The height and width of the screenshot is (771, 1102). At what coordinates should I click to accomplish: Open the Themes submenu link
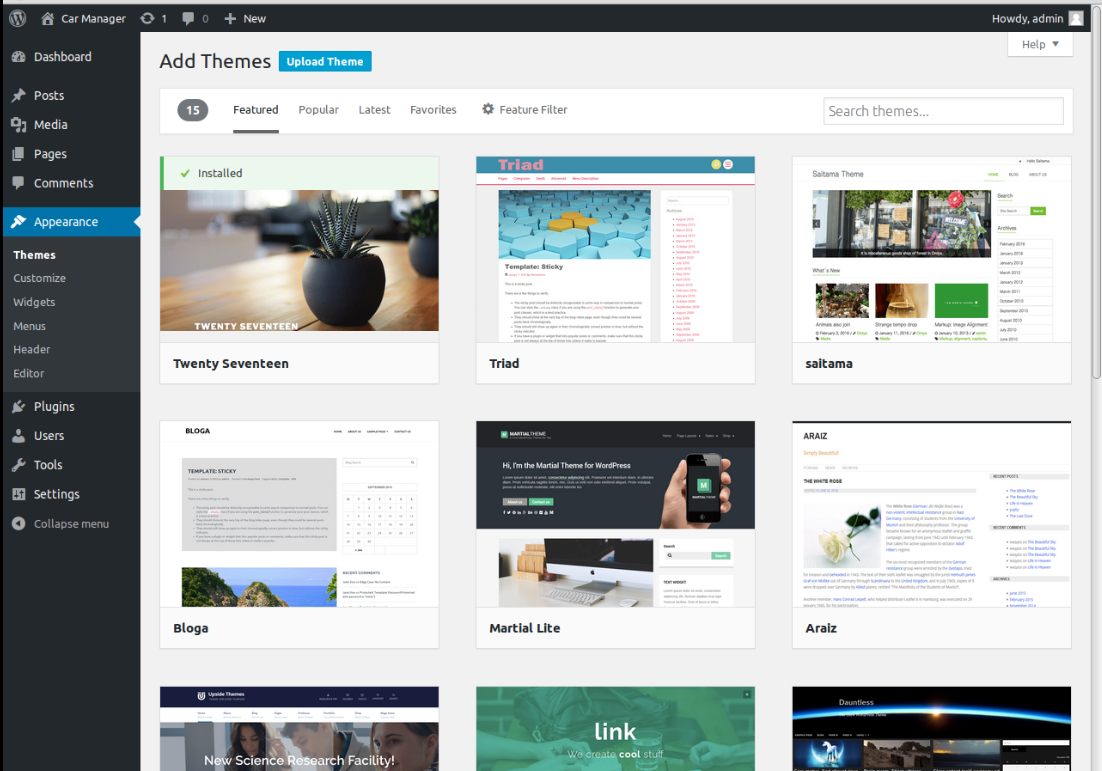[x=34, y=255]
